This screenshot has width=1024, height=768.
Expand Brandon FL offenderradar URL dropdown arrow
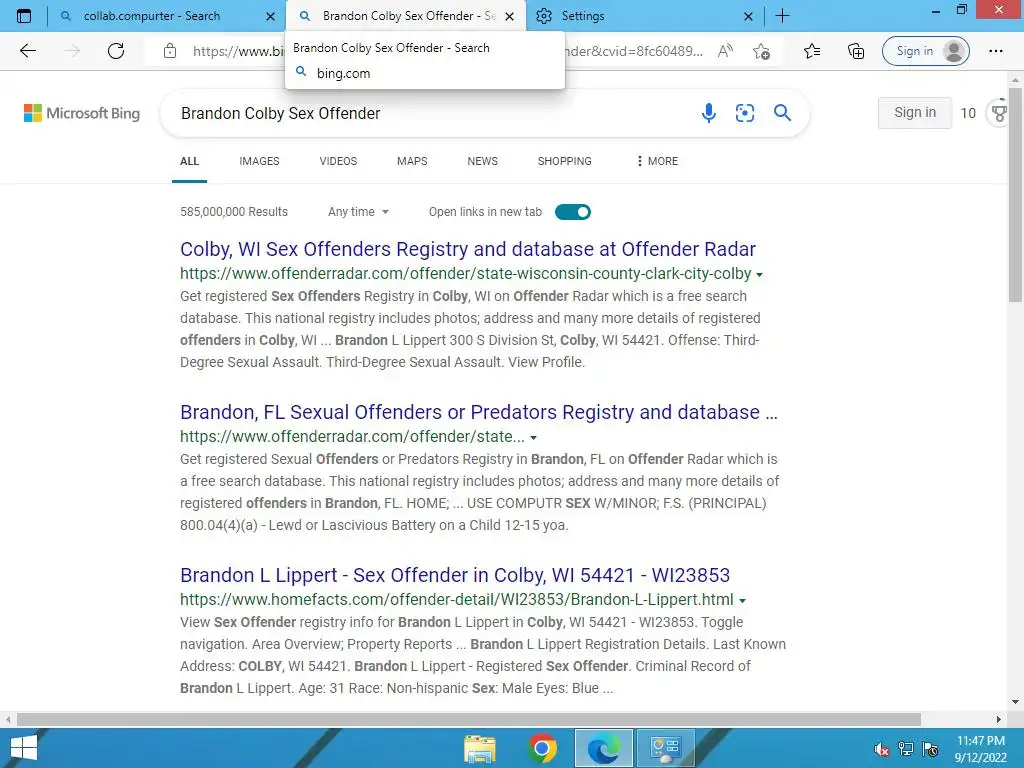pos(534,438)
